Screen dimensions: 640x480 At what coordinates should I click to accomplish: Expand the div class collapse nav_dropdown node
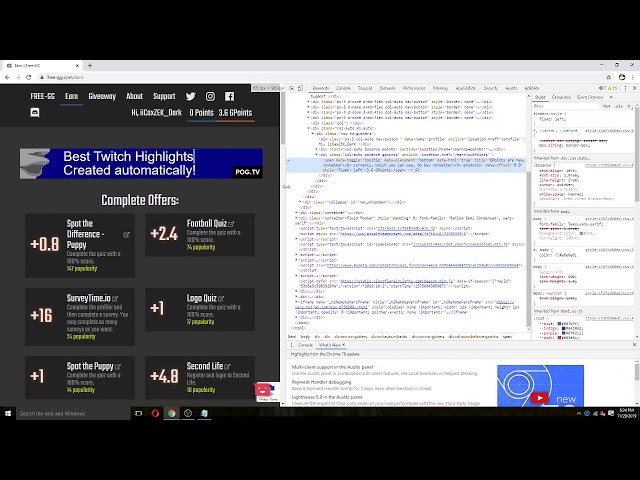tap(301, 202)
